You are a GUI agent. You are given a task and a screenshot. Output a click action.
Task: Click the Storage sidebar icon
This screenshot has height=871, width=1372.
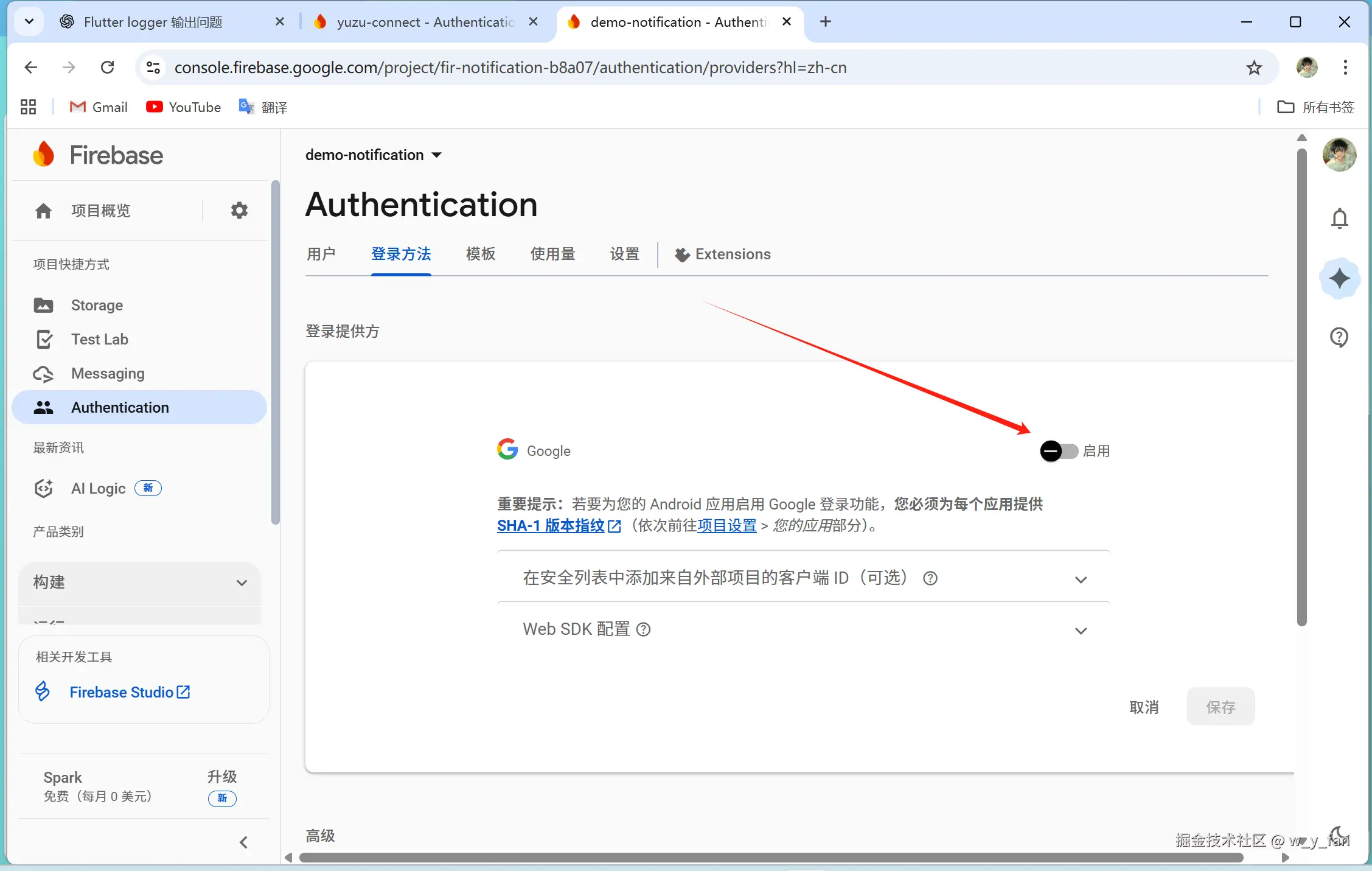pyautogui.click(x=43, y=305)
